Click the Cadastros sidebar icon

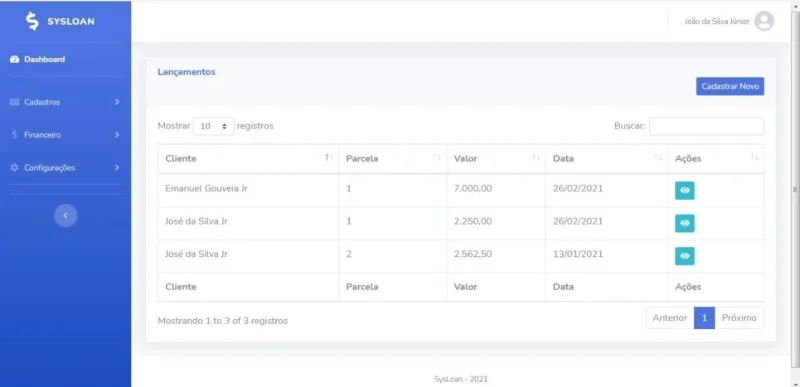click(x=14, y=102)
